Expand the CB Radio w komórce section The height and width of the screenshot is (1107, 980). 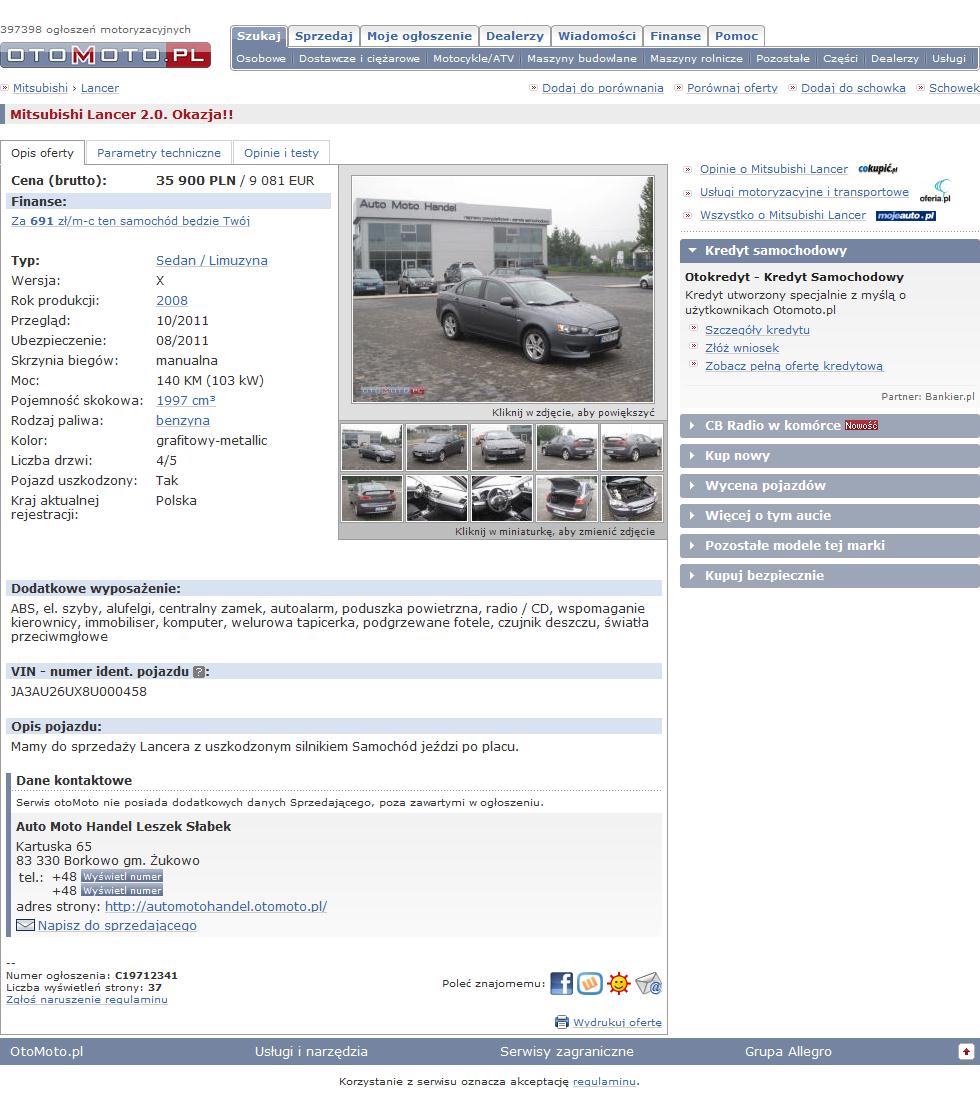point(830,426)
